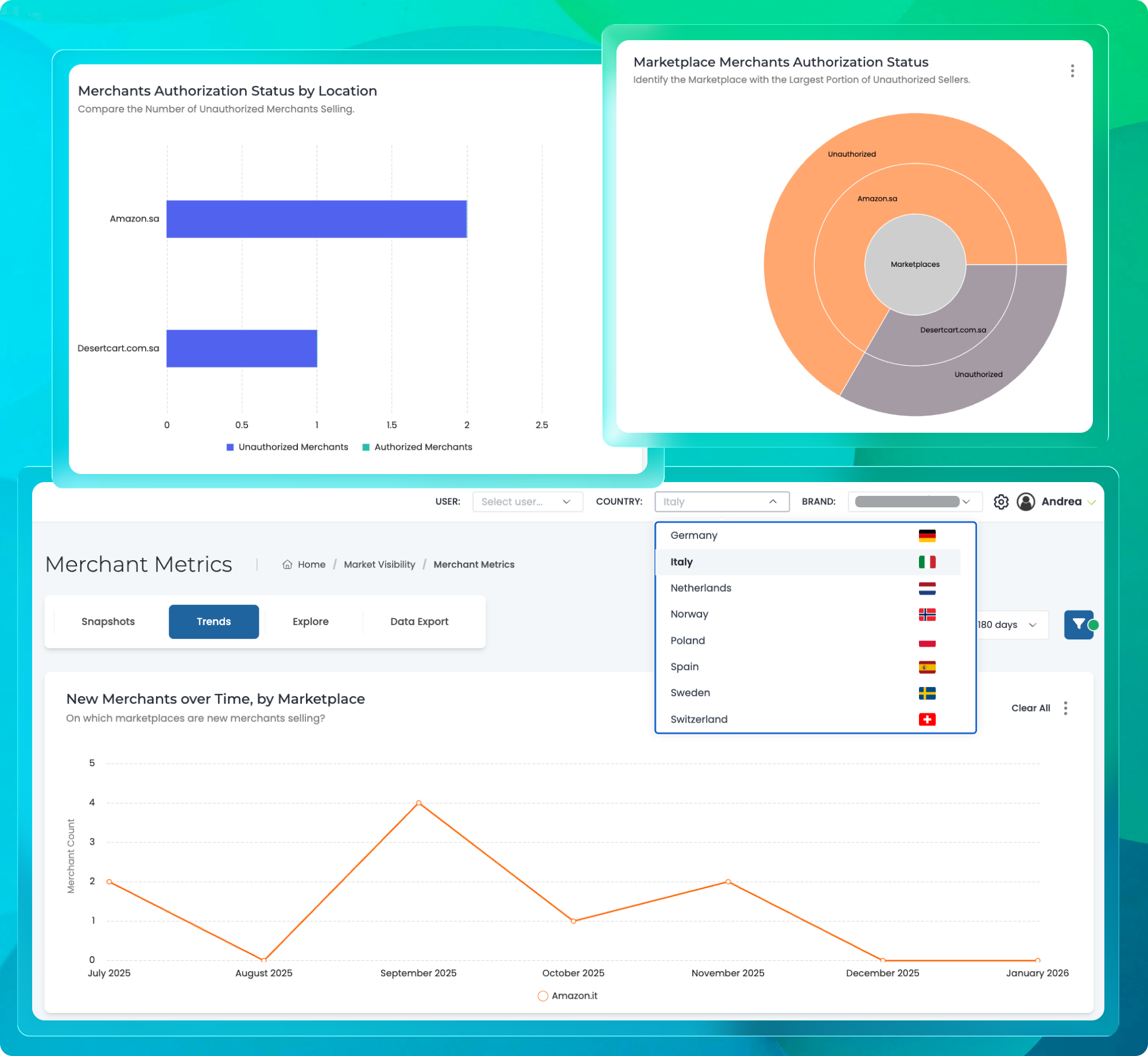The height and width of the screenshot is (1056, 1148).
Task: Click the gray Desertcart.com.sa sunburst segment
Action: 953,331
